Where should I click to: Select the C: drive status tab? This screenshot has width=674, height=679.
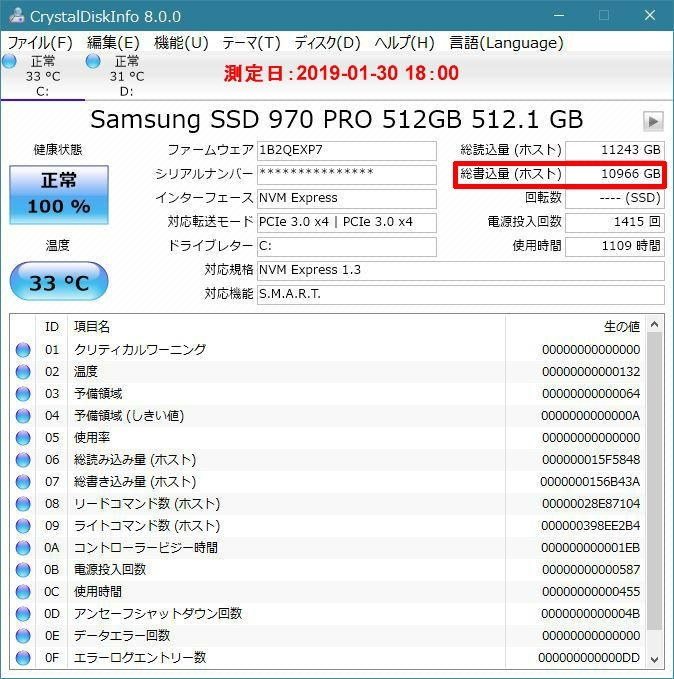coord(42,76)
